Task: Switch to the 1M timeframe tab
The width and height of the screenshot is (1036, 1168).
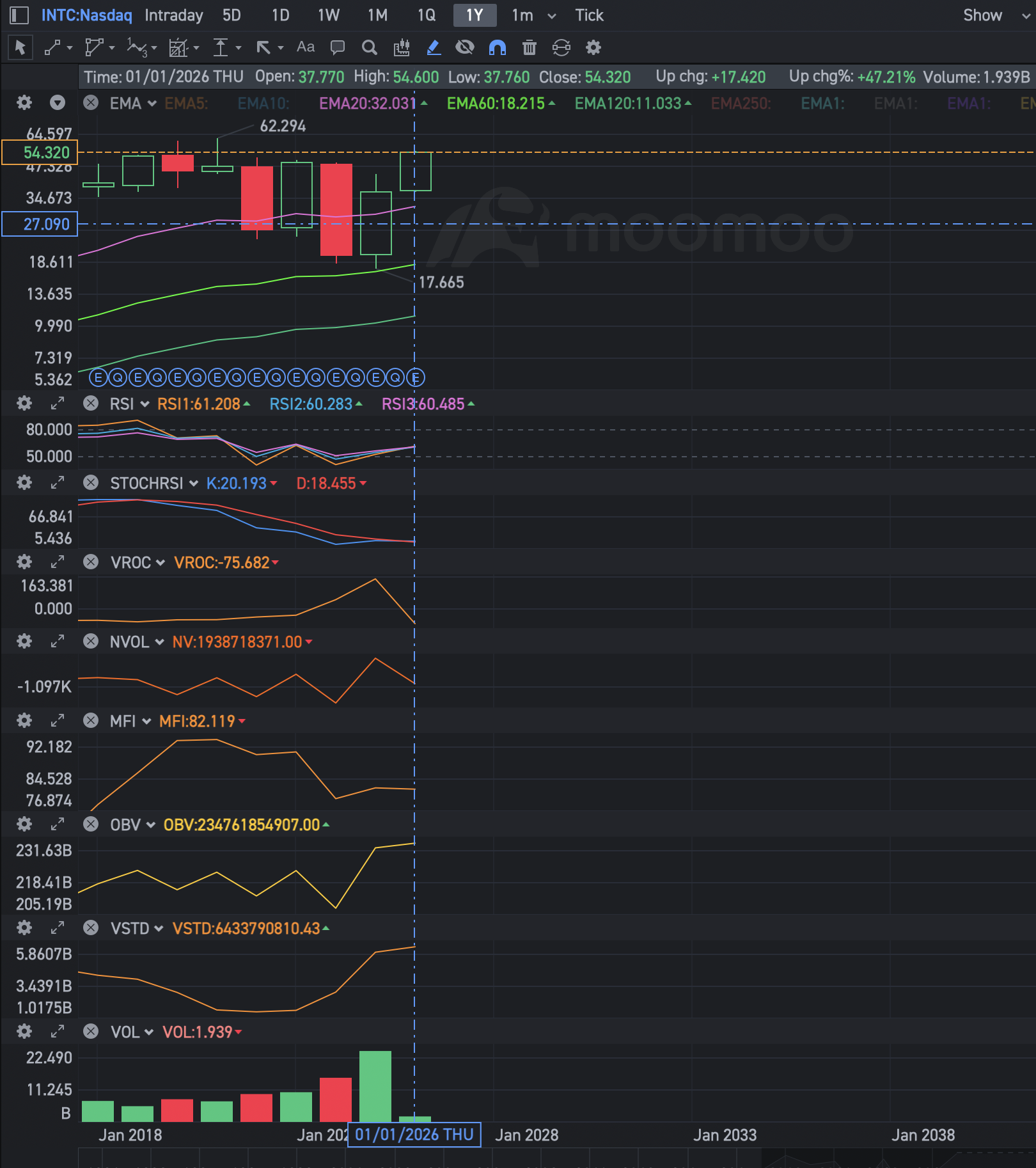Action: pos(377,15)
